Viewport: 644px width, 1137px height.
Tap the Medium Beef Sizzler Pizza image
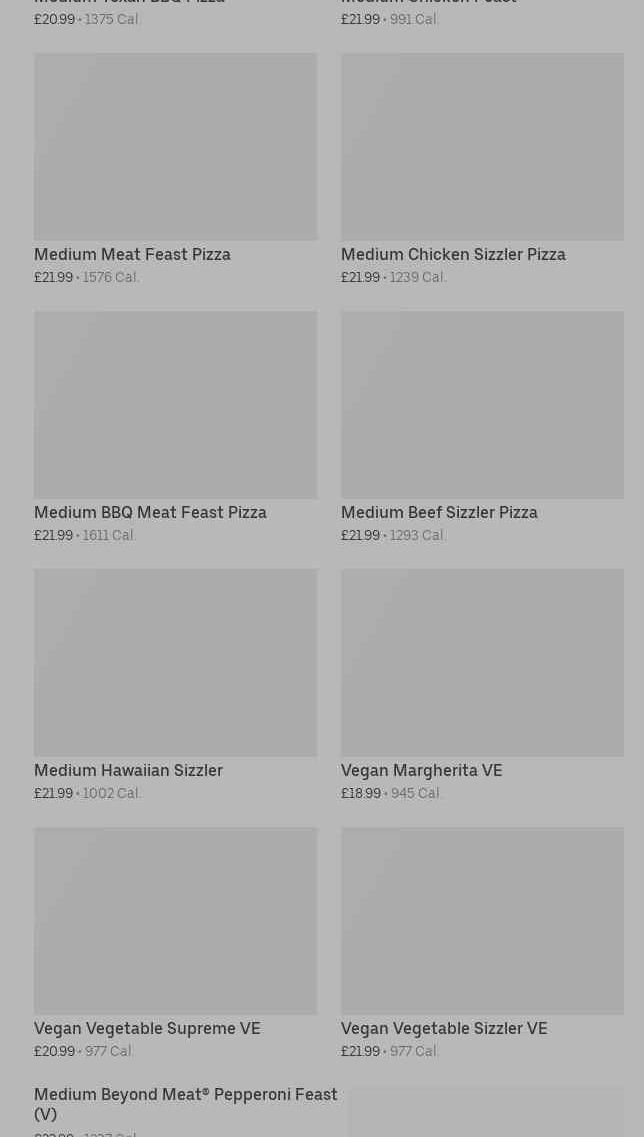[482, 404]
